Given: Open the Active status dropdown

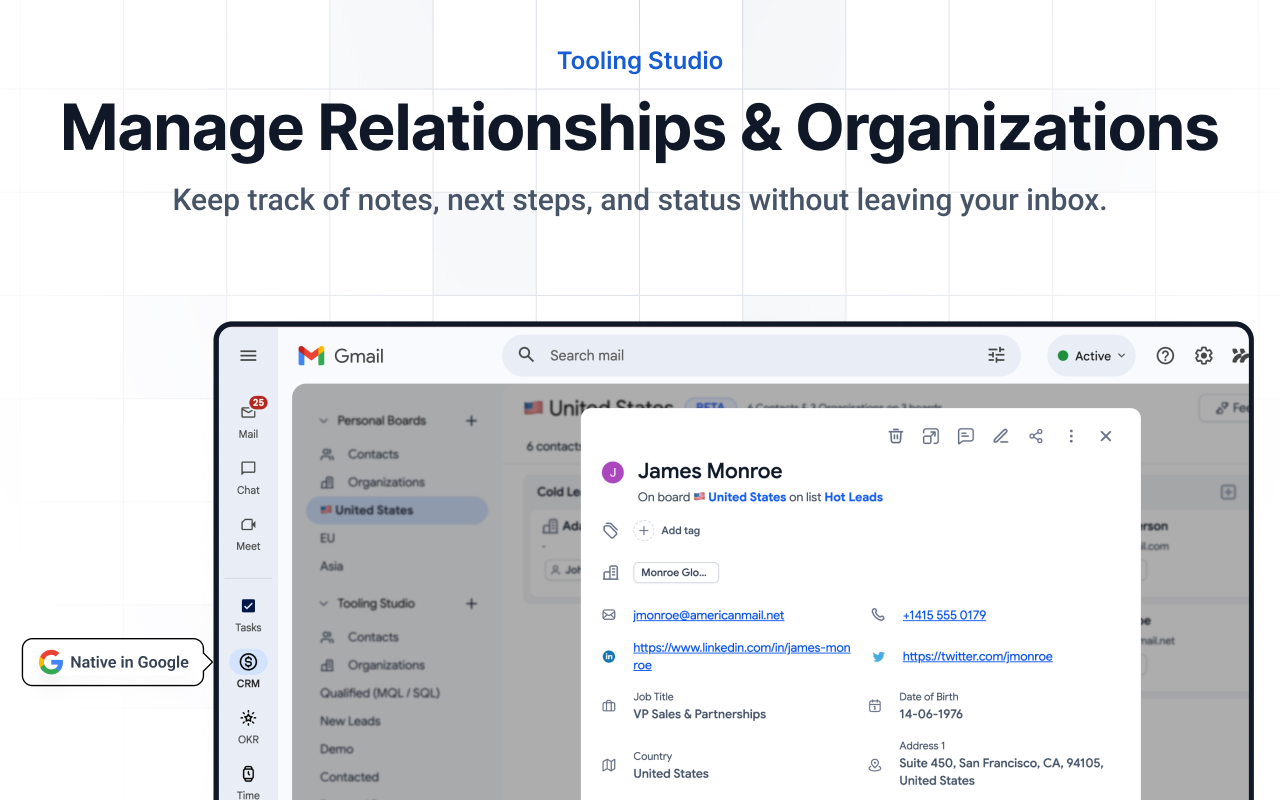Looking at the screenshot, I should point(1091,356).
